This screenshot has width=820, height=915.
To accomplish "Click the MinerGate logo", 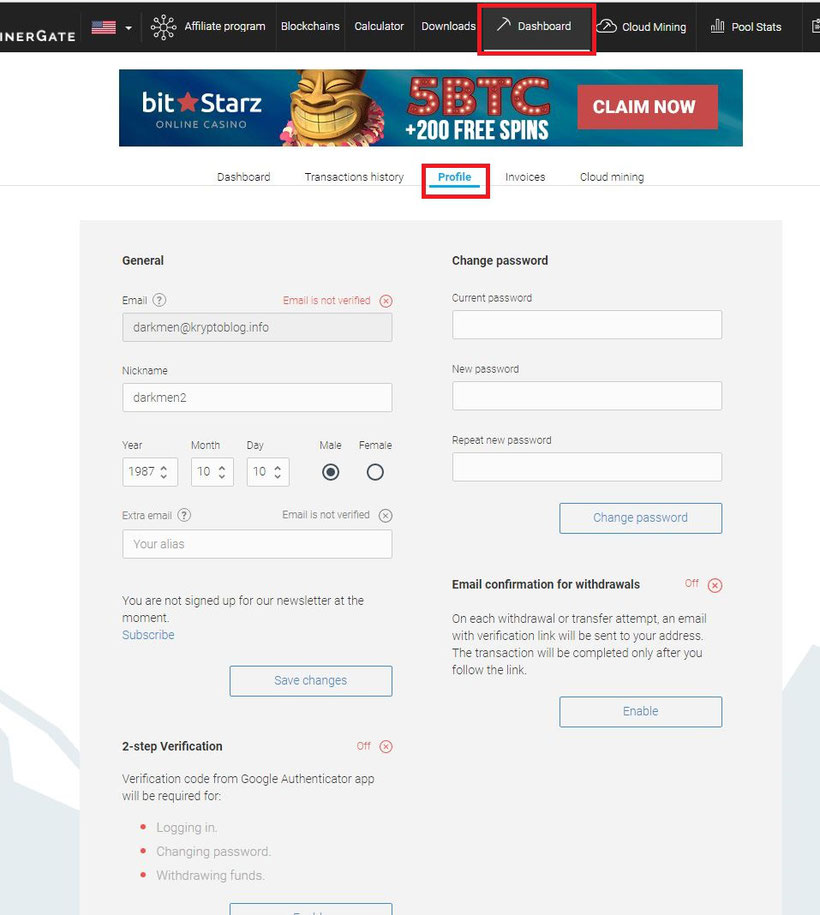I will click(38, 35).
